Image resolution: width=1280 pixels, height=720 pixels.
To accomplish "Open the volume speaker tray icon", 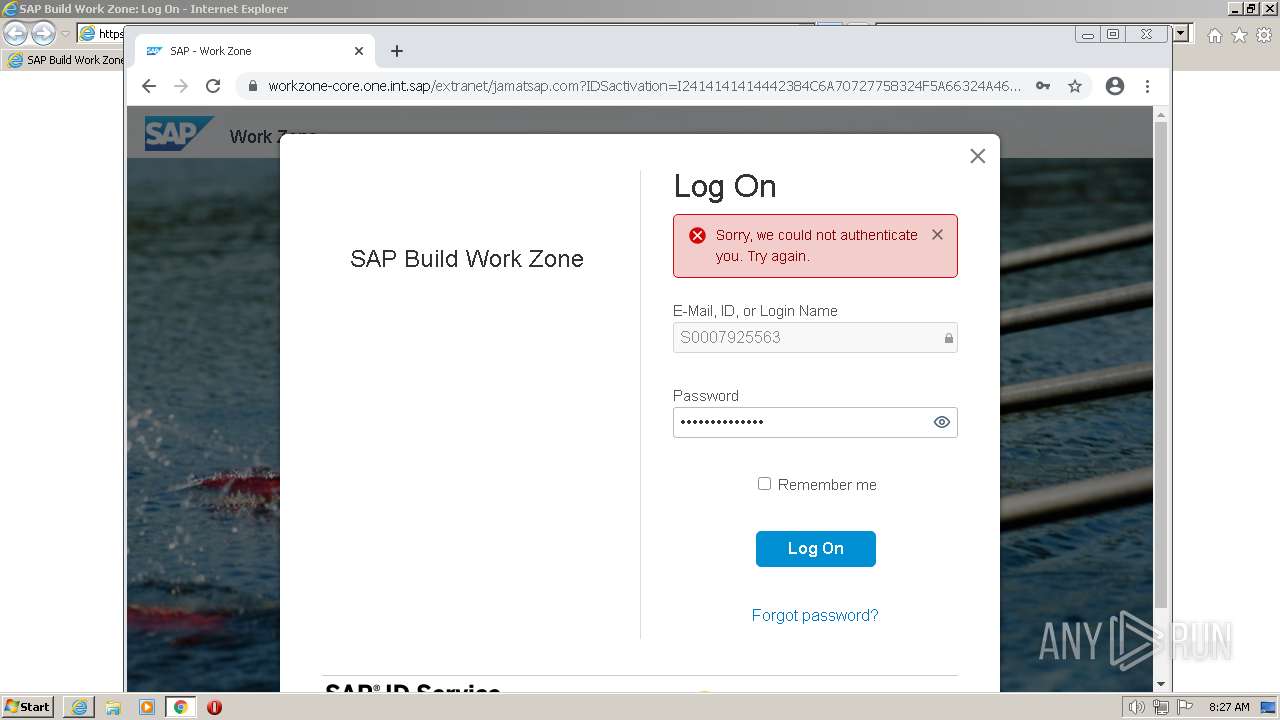I will (1137, 707).
